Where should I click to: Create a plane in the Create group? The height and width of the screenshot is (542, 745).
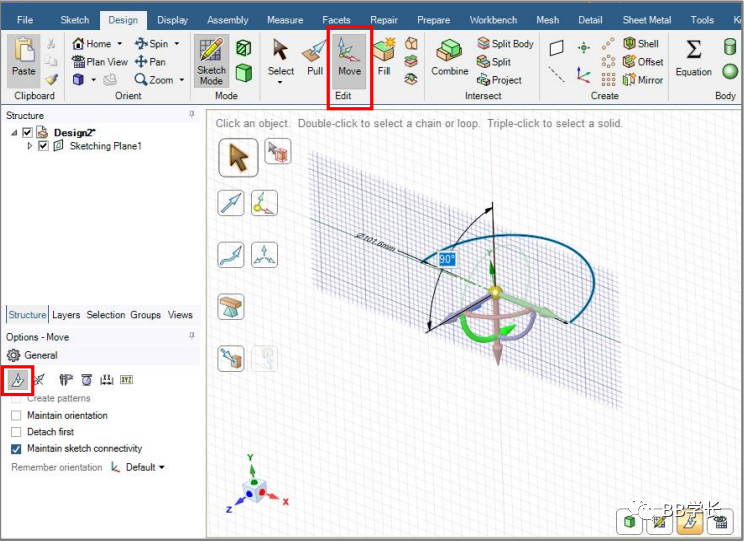(556, 48)
